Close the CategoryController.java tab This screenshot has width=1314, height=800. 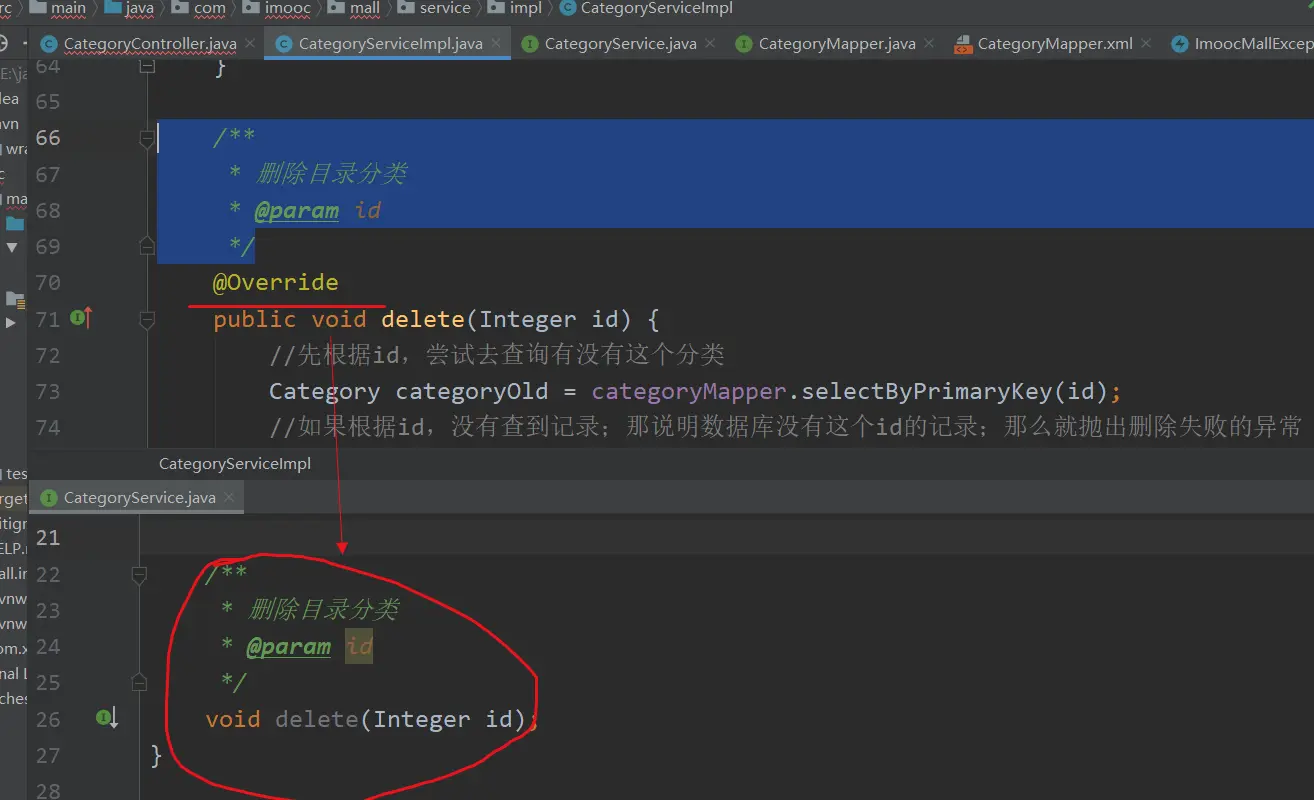250,44
